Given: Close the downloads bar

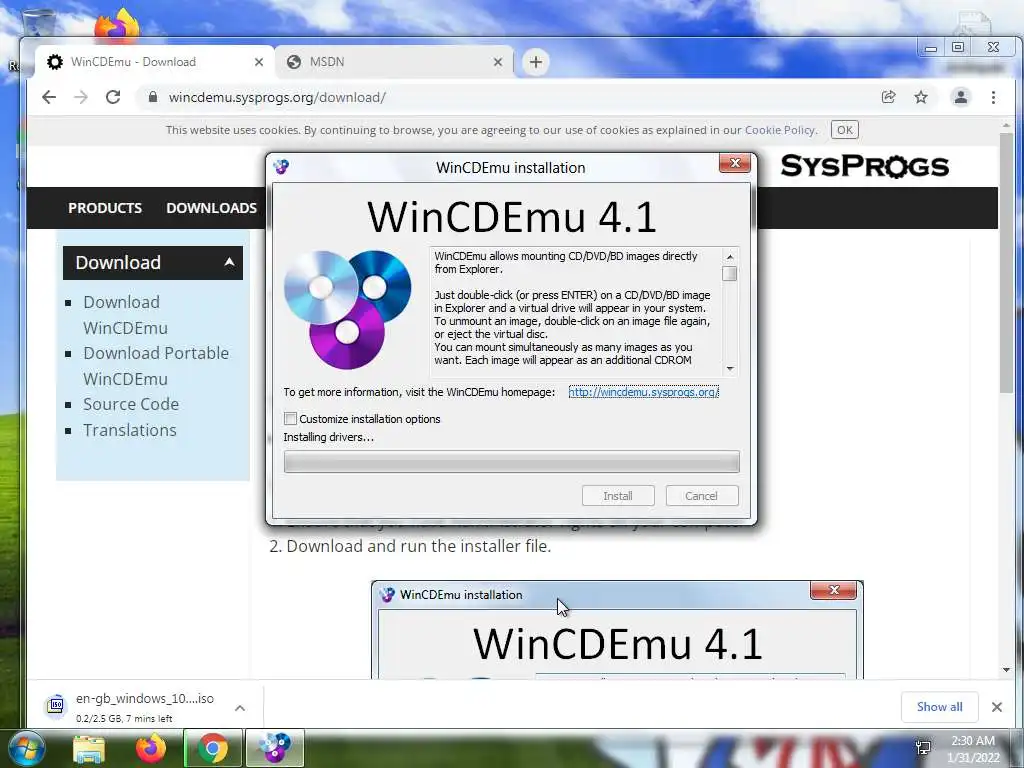Looking at the screenshot, I should click(x=997, y=707).
